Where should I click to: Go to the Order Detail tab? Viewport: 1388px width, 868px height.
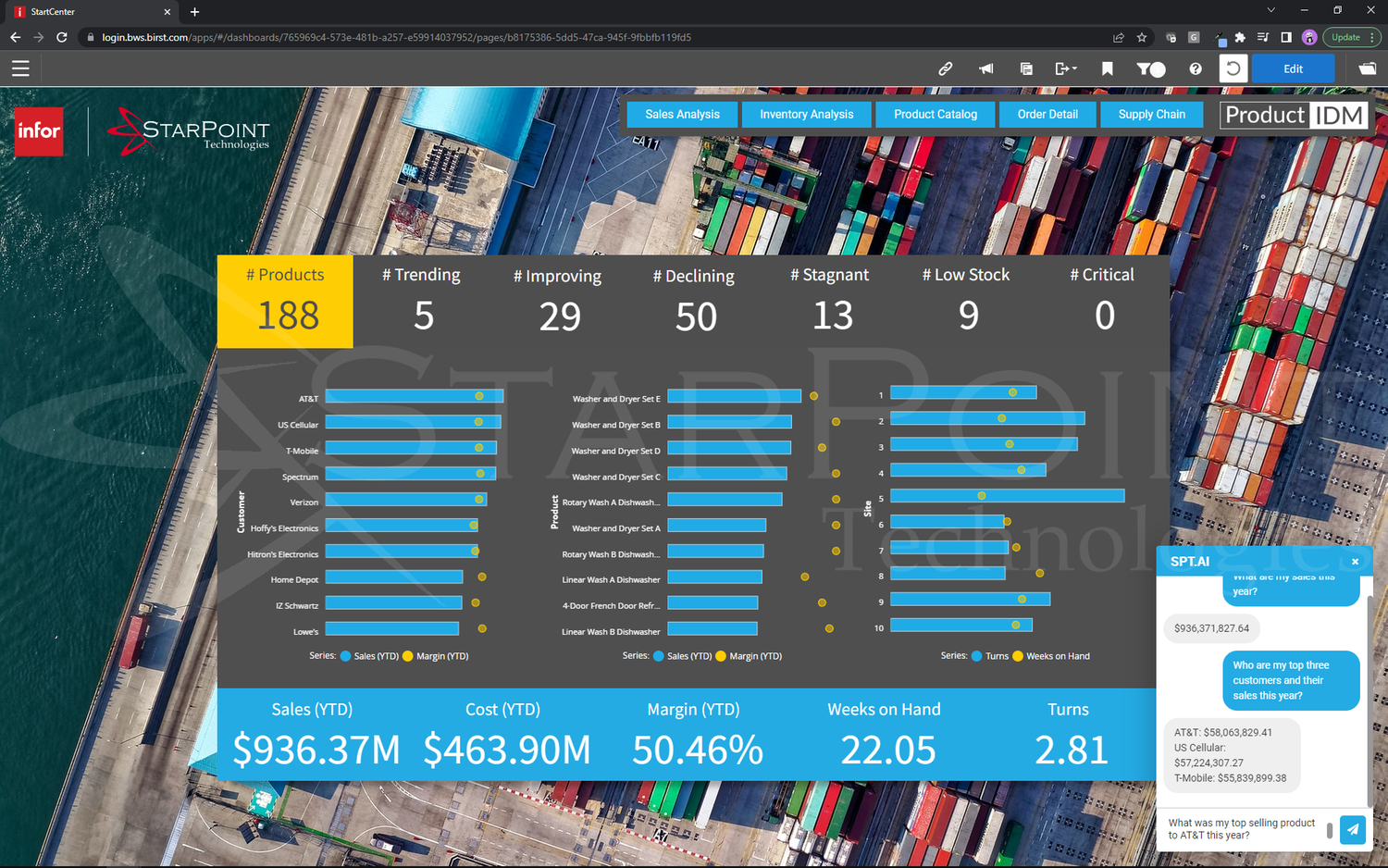[x=1047, y=115]
